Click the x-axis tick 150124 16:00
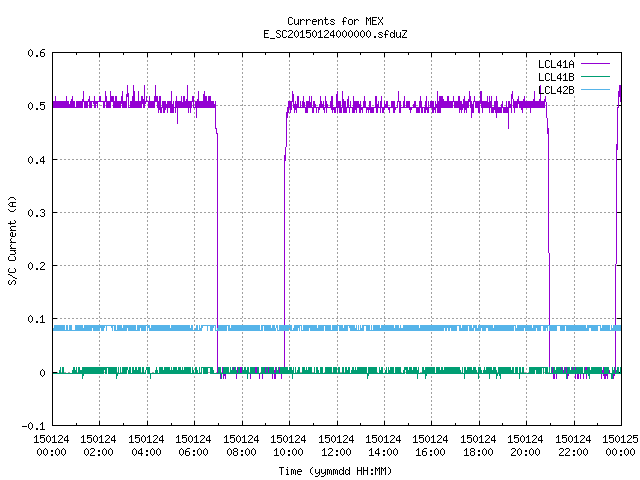The image size is (640, 480). pos(431,446)
